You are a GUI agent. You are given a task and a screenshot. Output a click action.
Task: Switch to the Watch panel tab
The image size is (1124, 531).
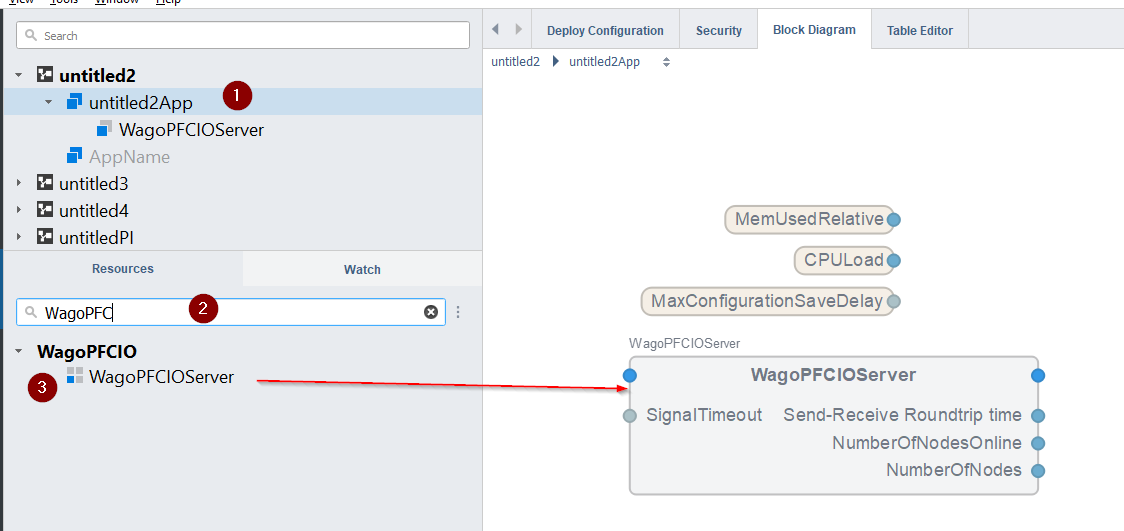(362, 269)
